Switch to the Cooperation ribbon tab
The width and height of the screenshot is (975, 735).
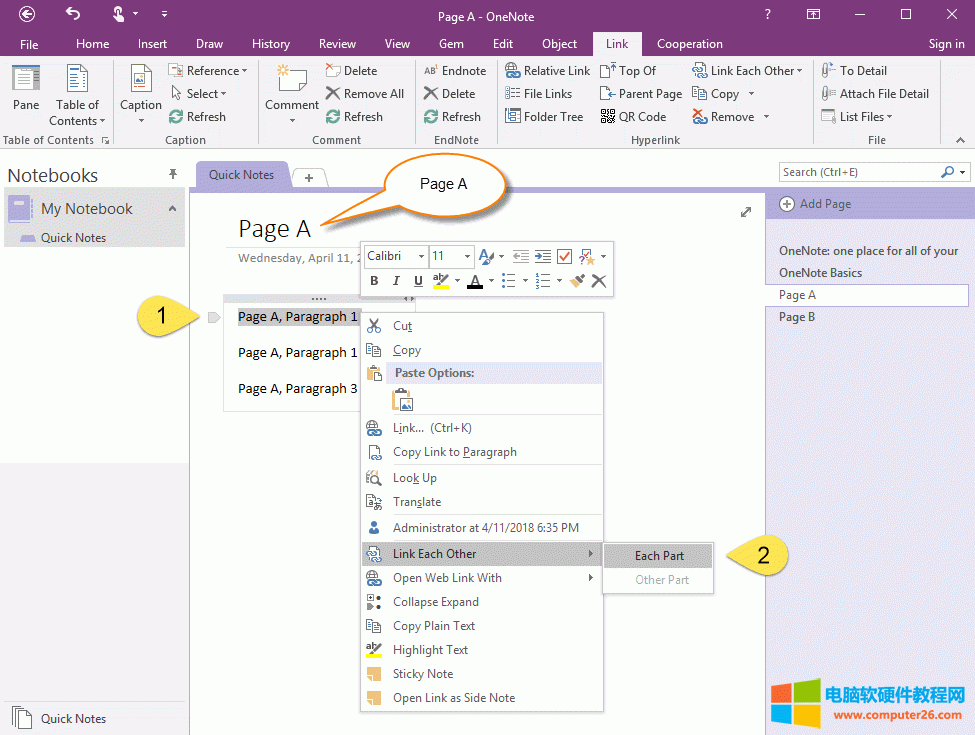(x=689, y=44)
